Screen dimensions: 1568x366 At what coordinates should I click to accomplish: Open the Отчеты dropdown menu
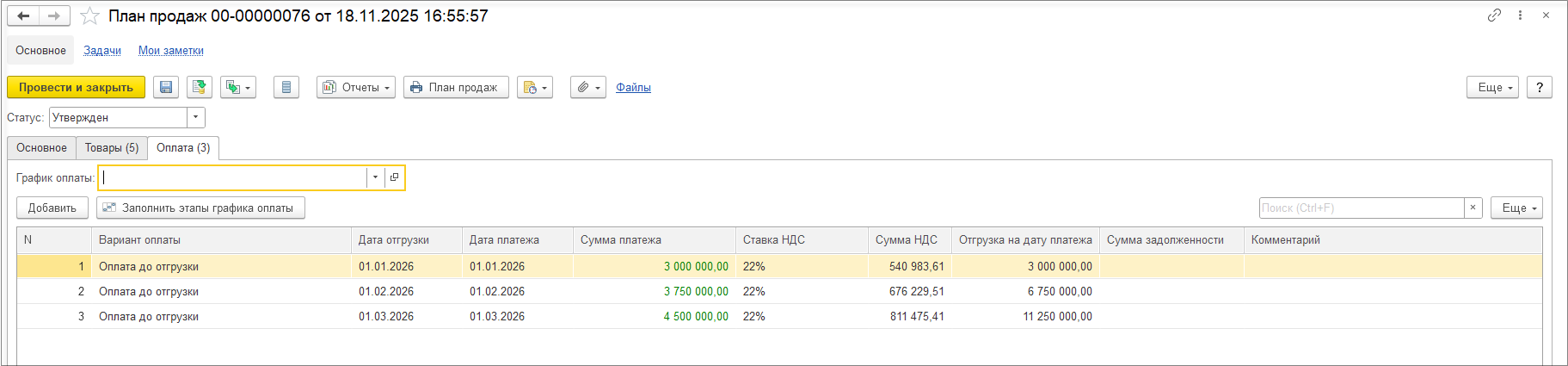tap(356, 87)
